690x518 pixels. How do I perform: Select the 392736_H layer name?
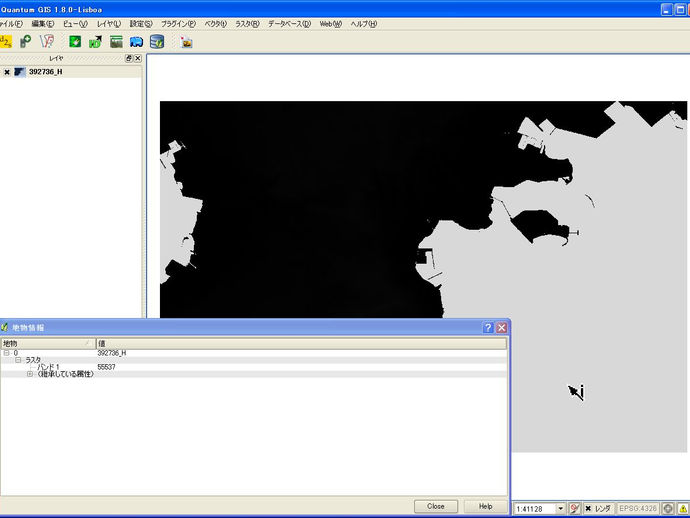tap(45, 72)
